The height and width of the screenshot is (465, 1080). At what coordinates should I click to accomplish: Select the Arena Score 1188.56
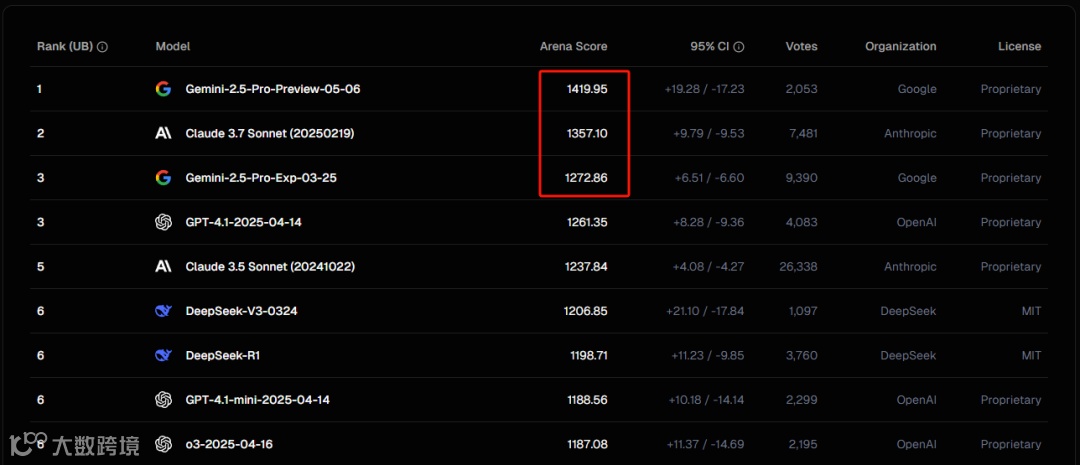[x=587, y=400]
